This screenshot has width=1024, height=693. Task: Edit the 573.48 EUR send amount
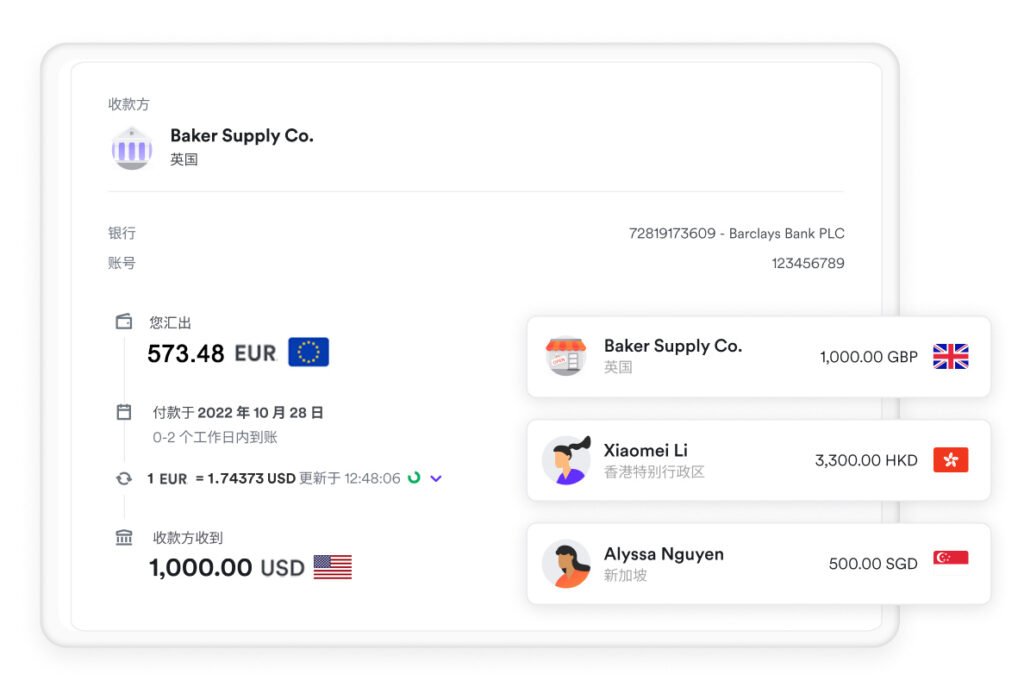click(x=212, y=353)
